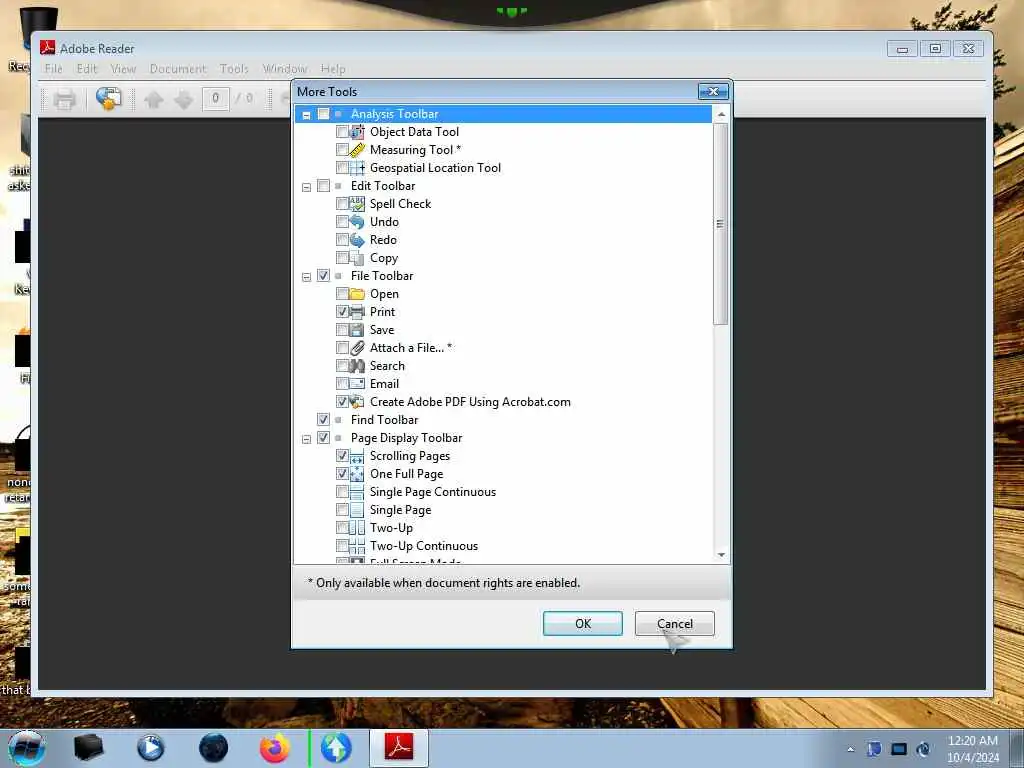
Task: Click the Object Data Tool icon
Action: (357, 132)
